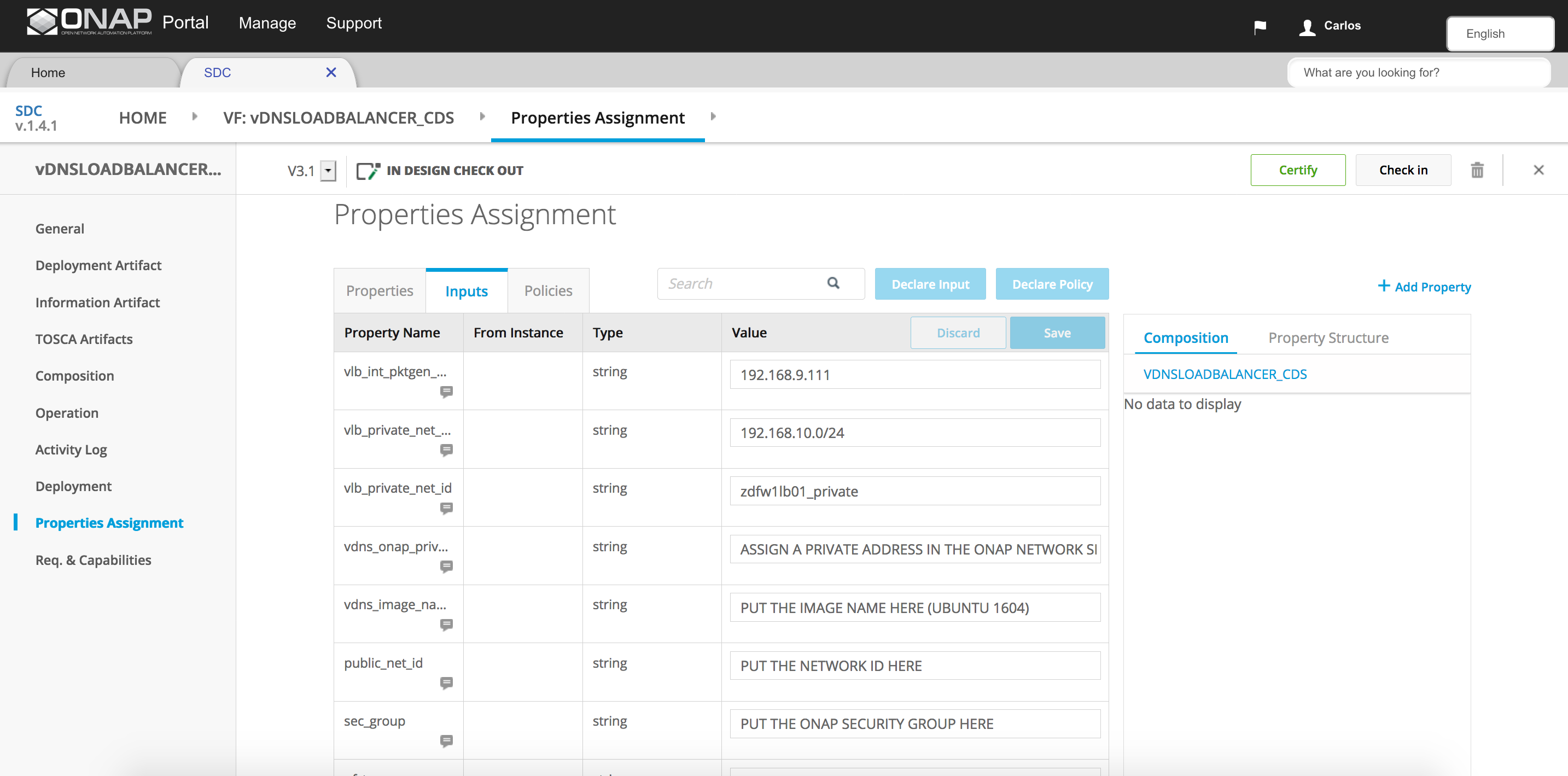Click the Declare Policy button
The image size is (1568, 776).
(1052, 284)
